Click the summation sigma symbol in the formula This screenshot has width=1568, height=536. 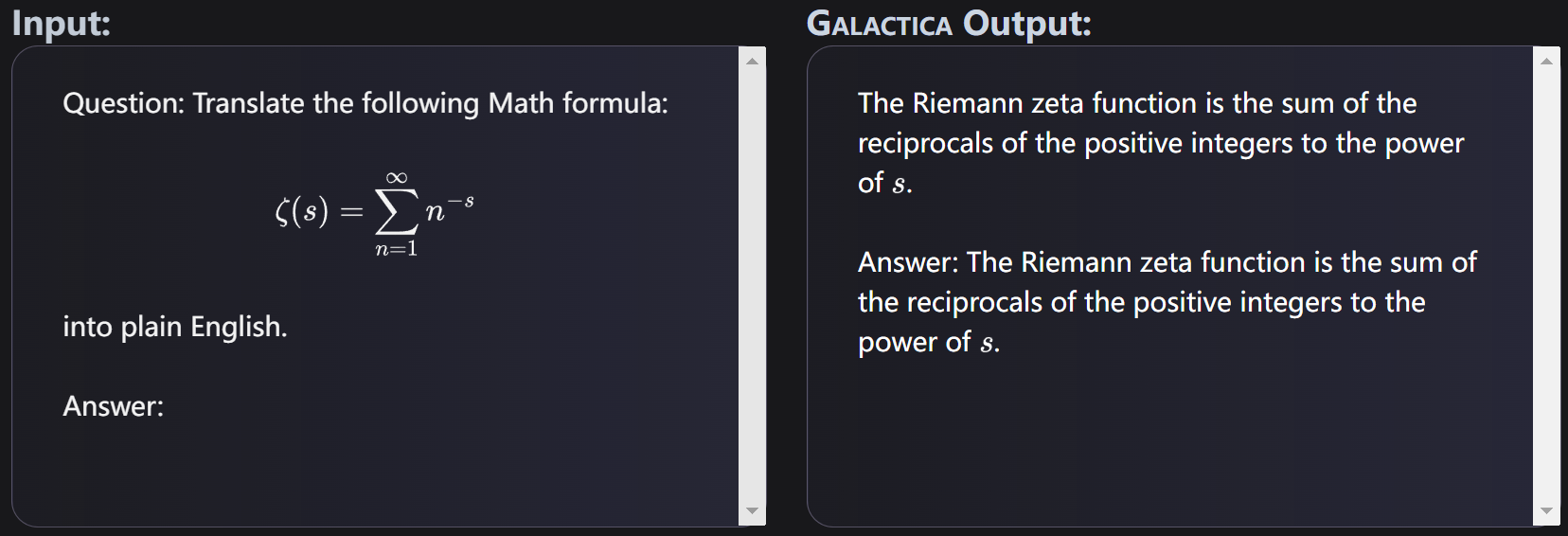(396, 212)
